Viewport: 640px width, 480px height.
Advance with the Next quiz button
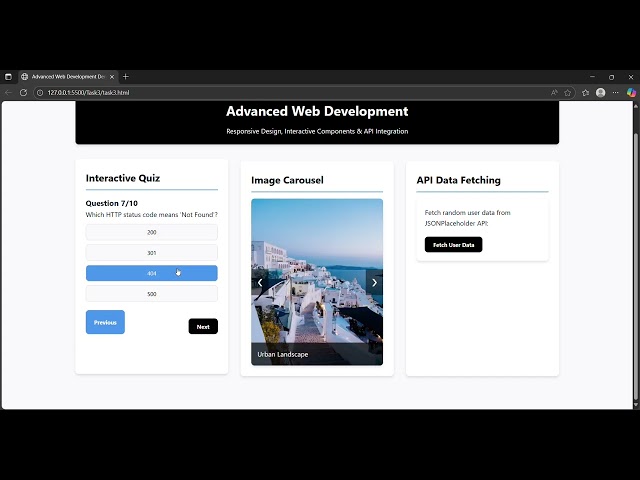(203, 327)
